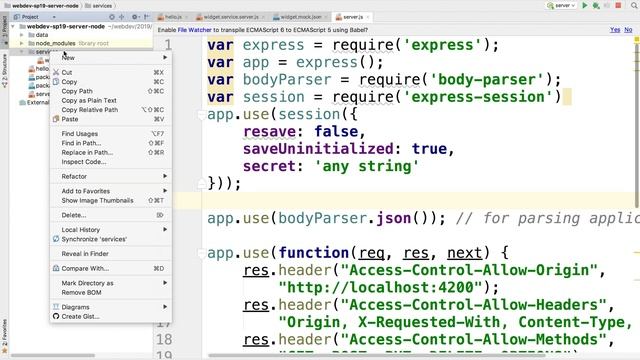Open the 'File Watcher' link in the notification bar
This screenshot has height=360, width=640.
click(x=194, y=30)
